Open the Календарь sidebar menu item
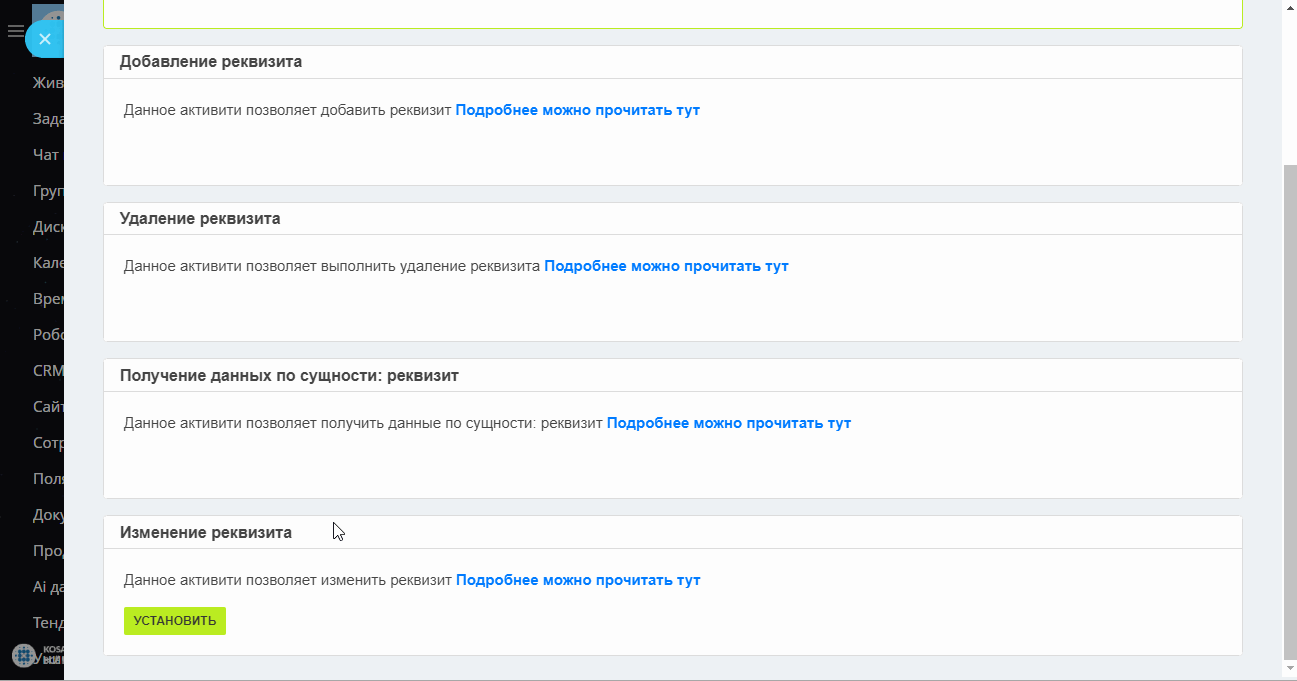This screenshot has height=681, width=1297. tap(48, 263)
